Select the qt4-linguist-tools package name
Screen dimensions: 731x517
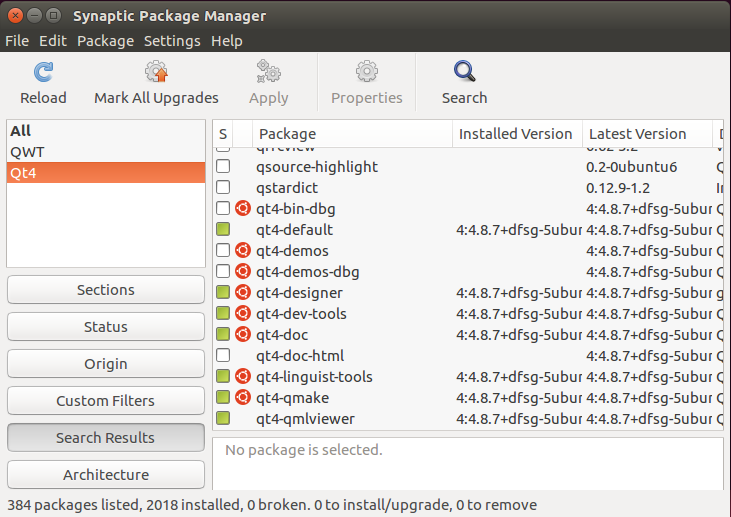point(314,376)
